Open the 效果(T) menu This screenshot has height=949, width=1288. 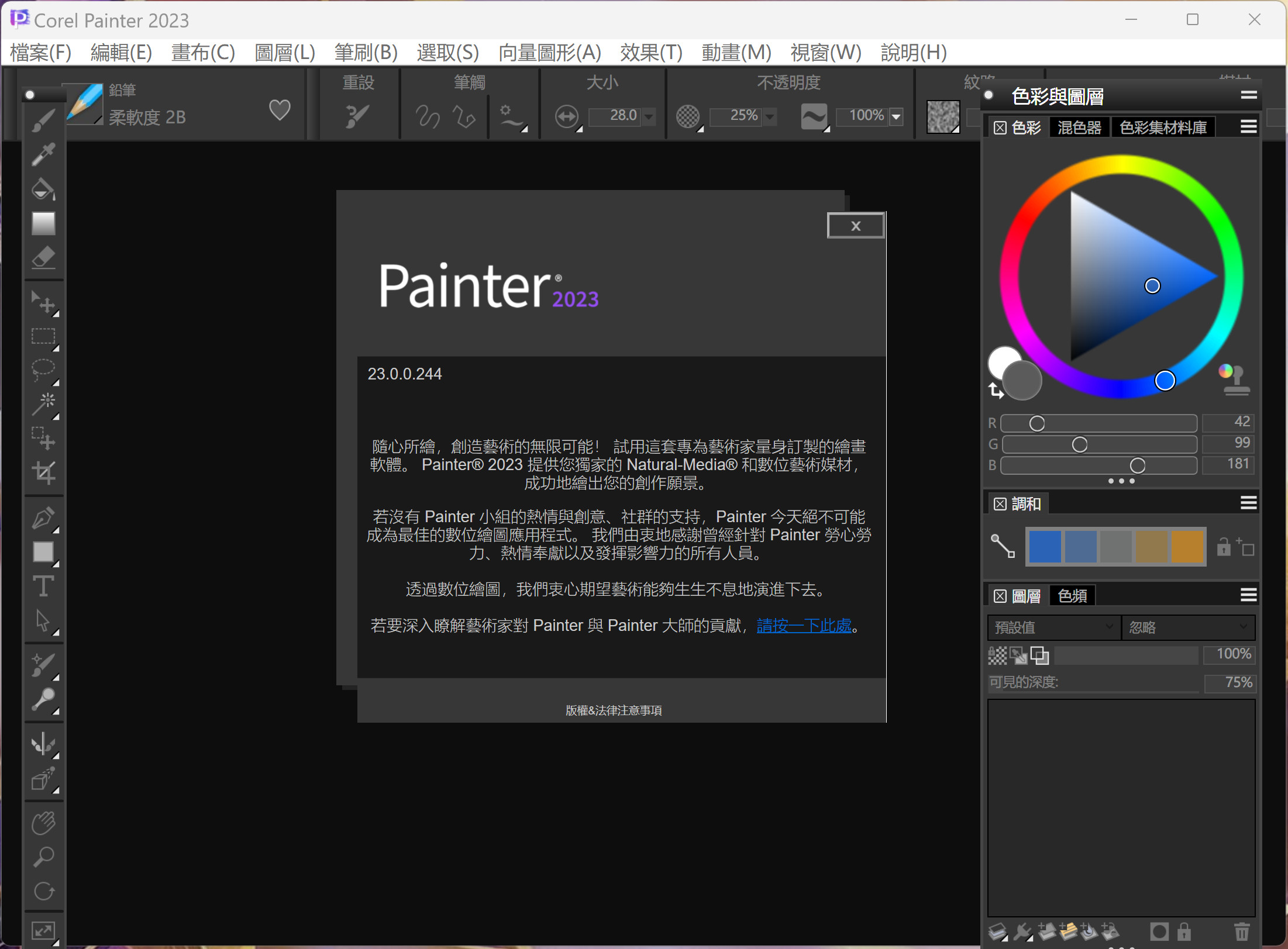coord(652,53)
